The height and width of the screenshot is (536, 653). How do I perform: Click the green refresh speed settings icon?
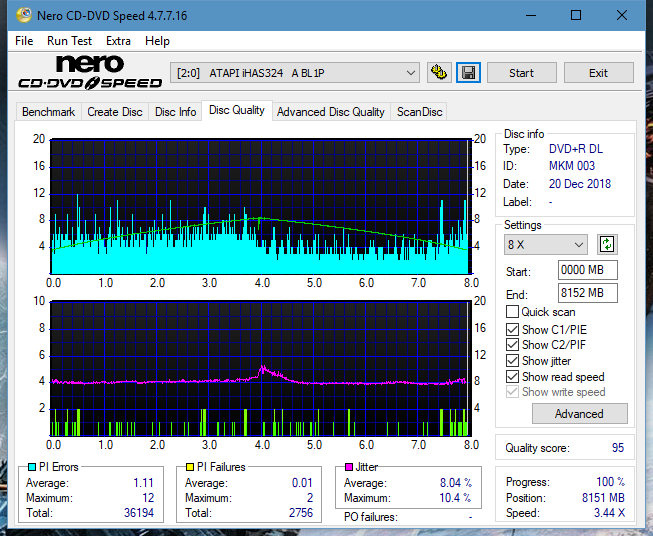(607, 244)
